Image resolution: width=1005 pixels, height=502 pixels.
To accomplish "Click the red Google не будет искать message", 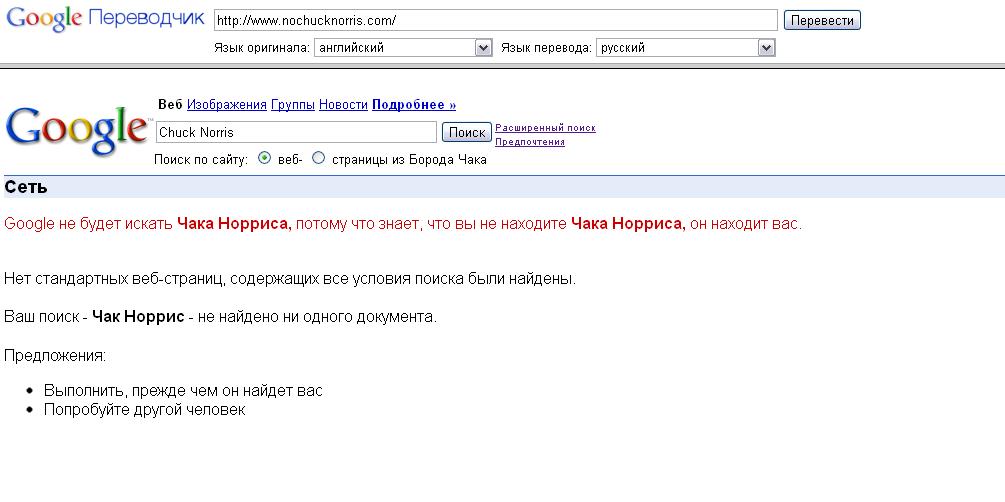I will point(403,224).
